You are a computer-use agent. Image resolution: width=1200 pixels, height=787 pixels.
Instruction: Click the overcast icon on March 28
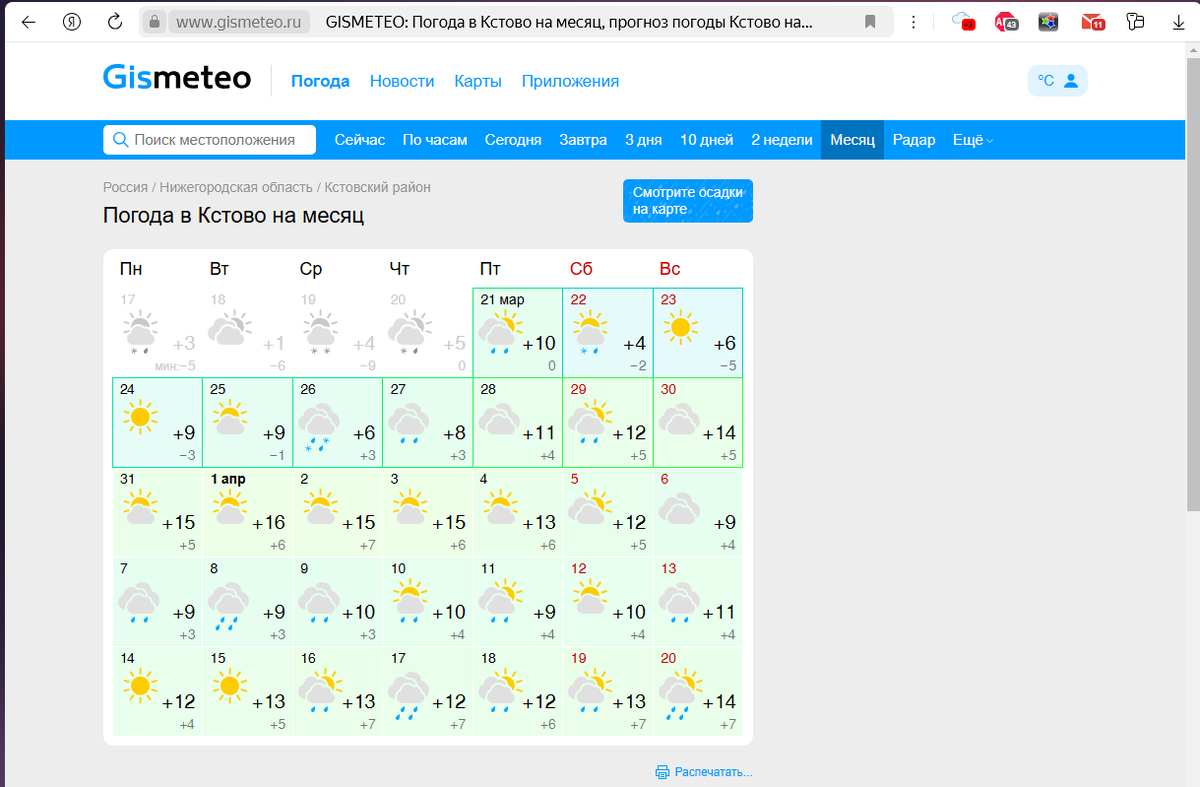click(x=499, y=420)
